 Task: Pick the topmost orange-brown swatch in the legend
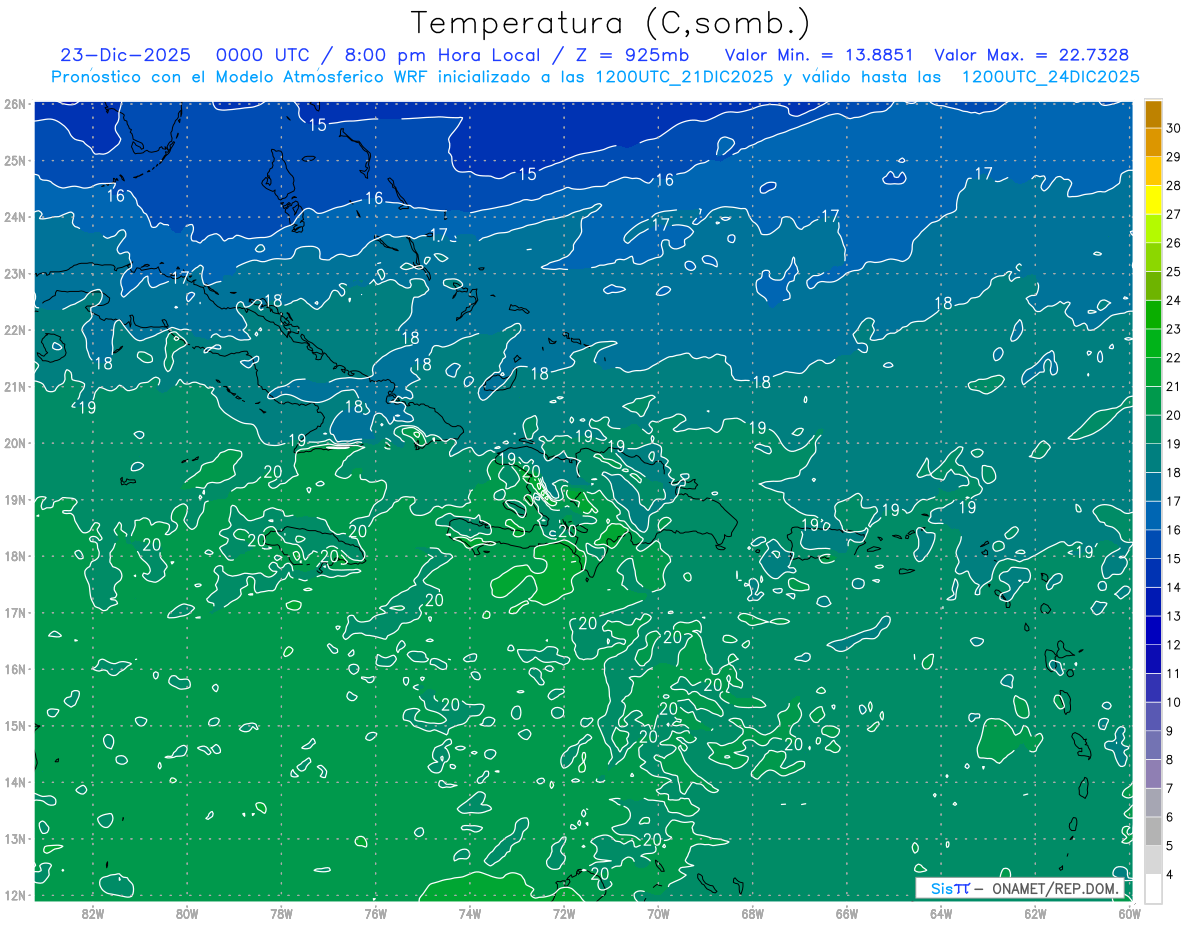click(1153, 114)
